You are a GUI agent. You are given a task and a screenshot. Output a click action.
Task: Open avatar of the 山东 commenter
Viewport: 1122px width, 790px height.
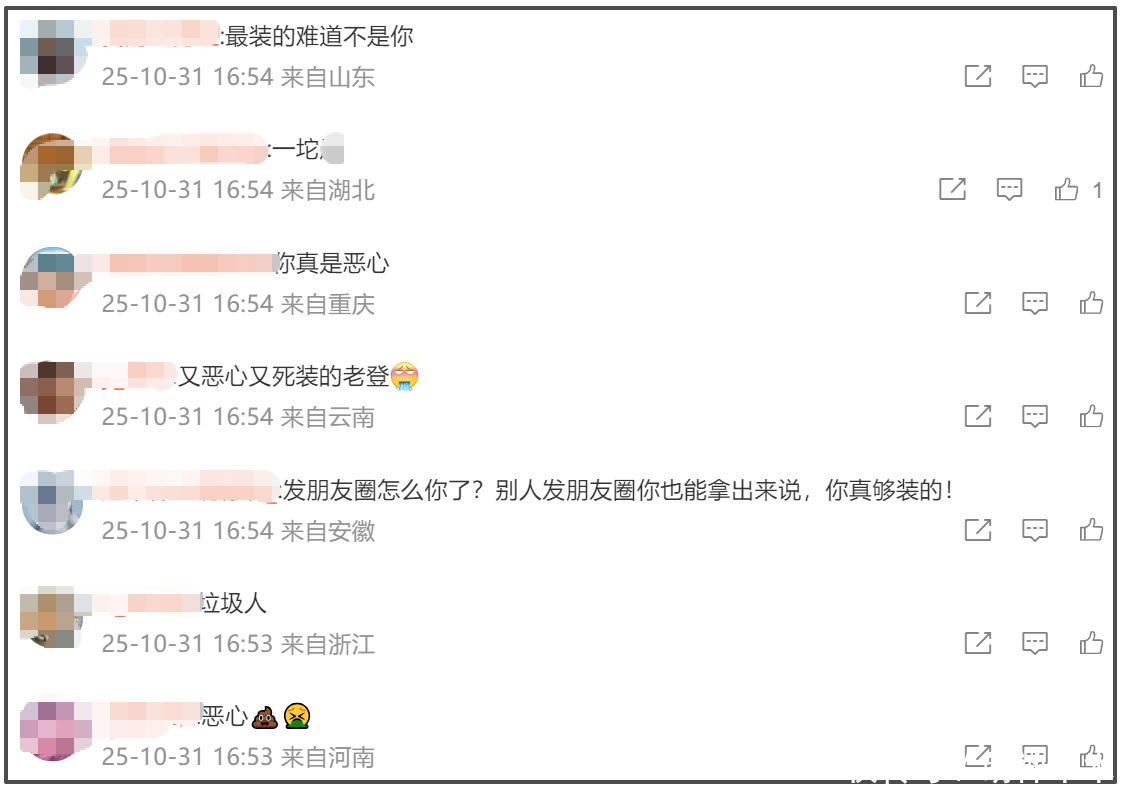point(52,54)
